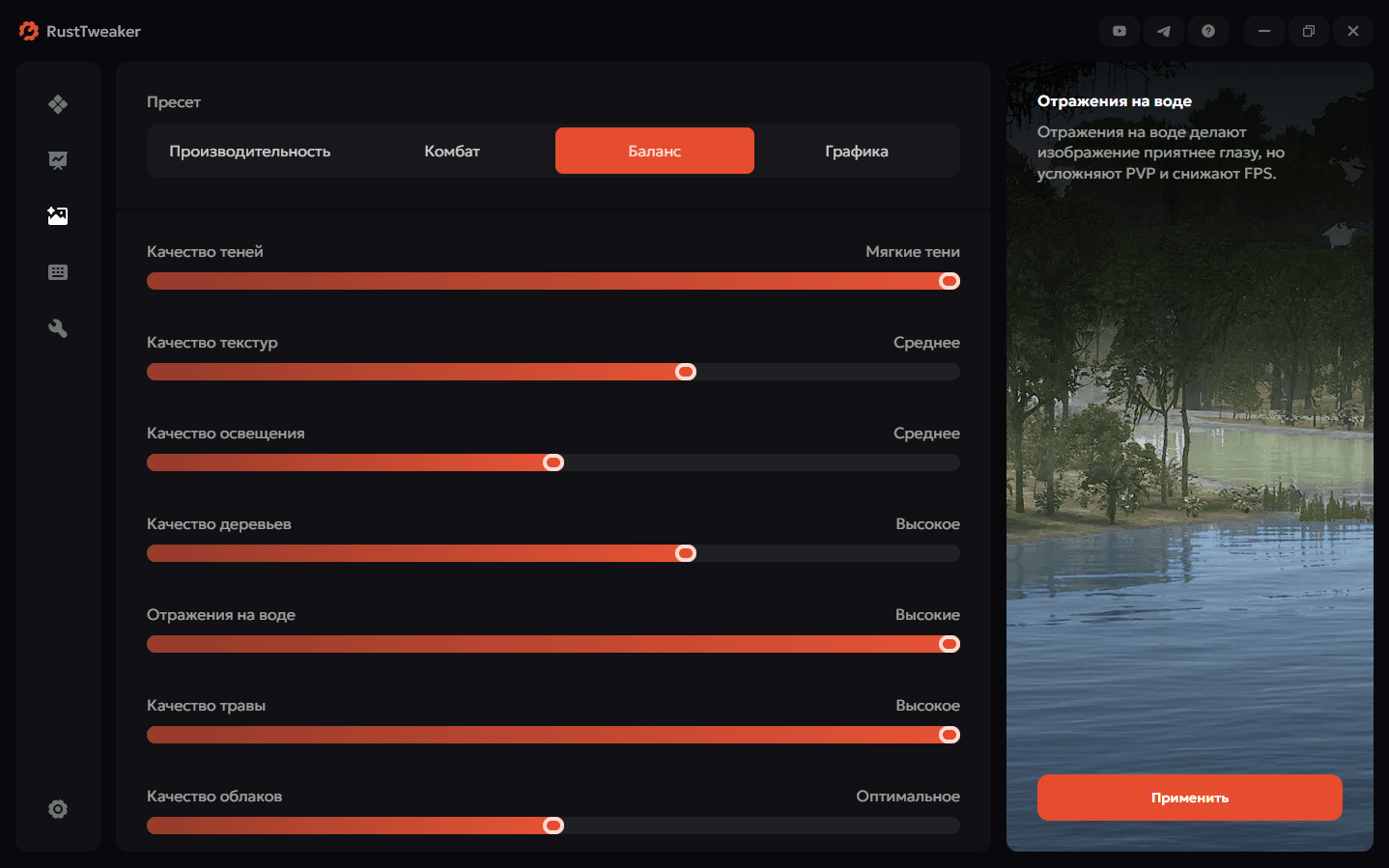This screenshot has width=1389, height=868.
Task: Select the graphics image icon in sidebar
Action: pyautogui.click(x=58, y=216)
